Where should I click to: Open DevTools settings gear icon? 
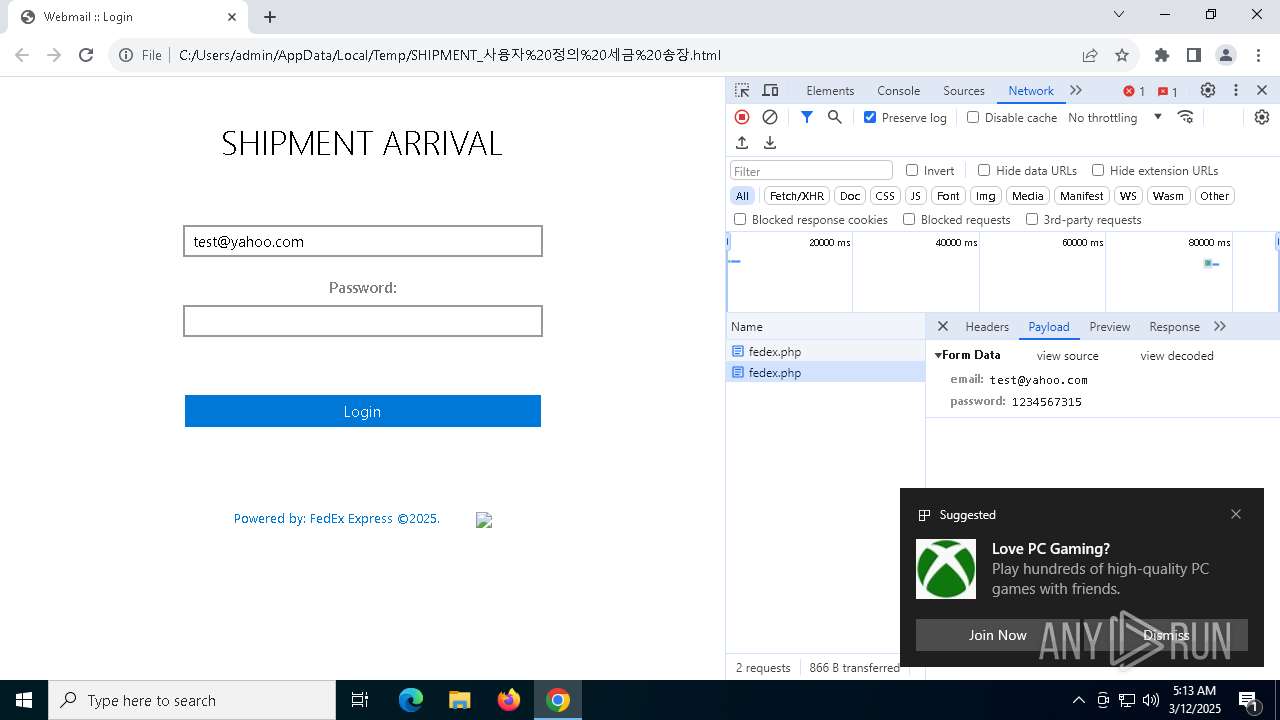(1208, 90)
